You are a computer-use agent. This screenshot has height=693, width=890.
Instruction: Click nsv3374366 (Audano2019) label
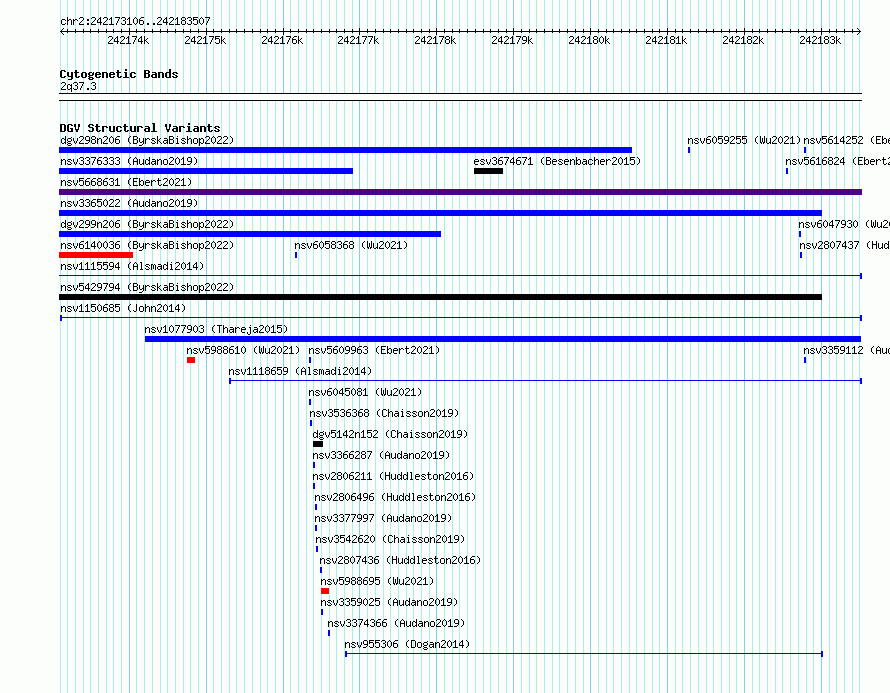click(396, 623)
